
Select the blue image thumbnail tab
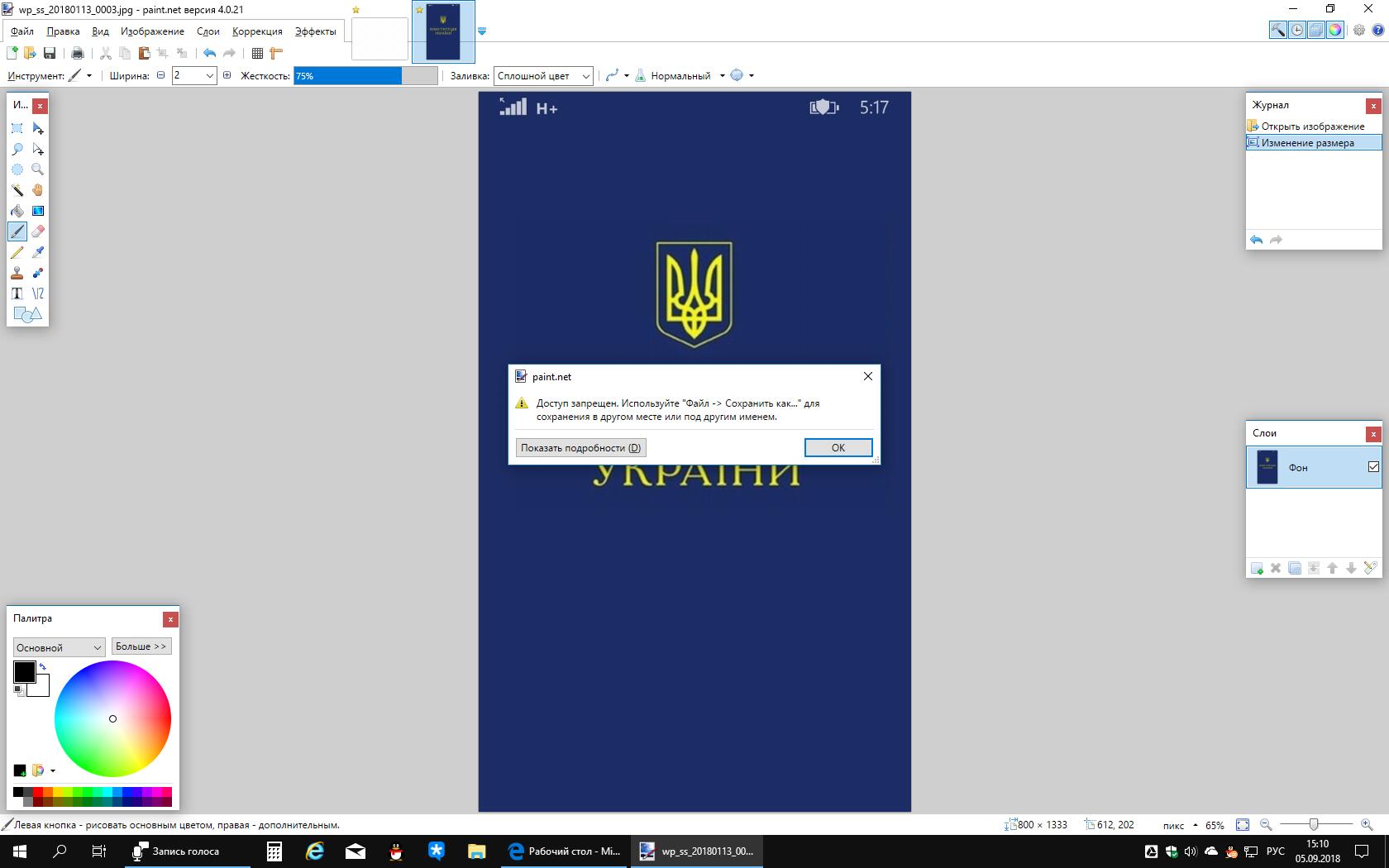point(443,31)
